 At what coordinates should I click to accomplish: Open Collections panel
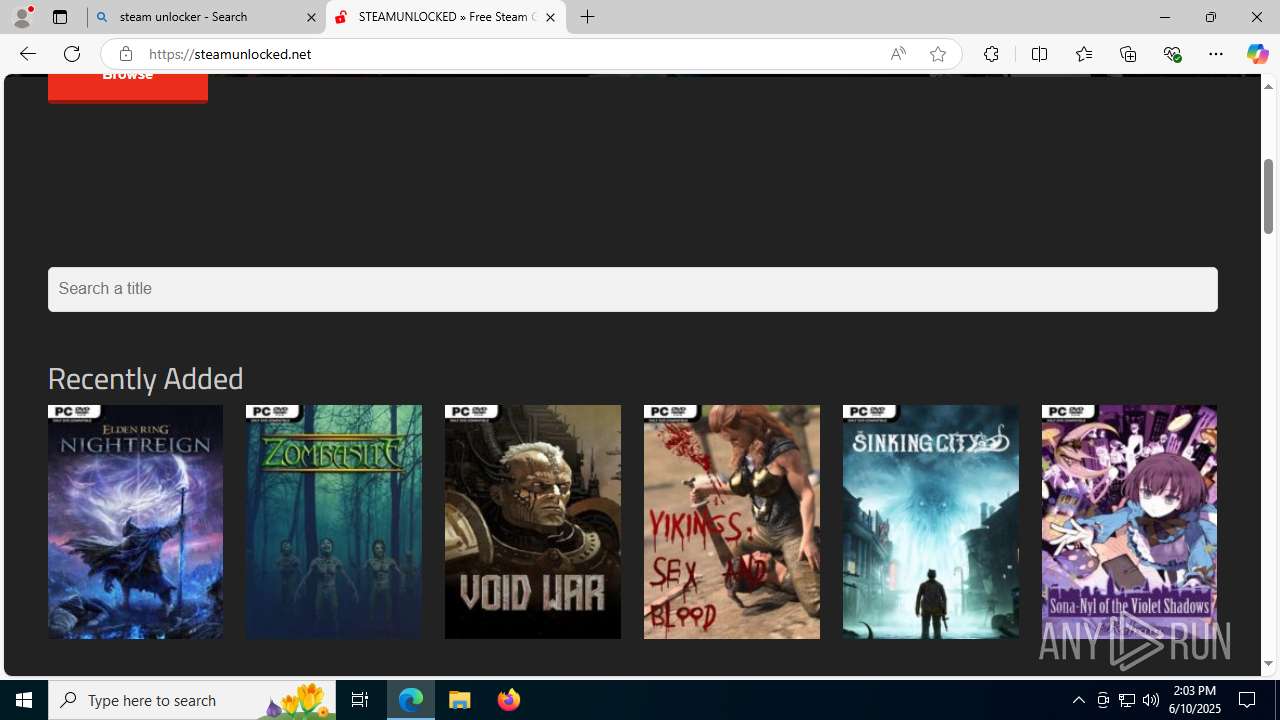1128,54
